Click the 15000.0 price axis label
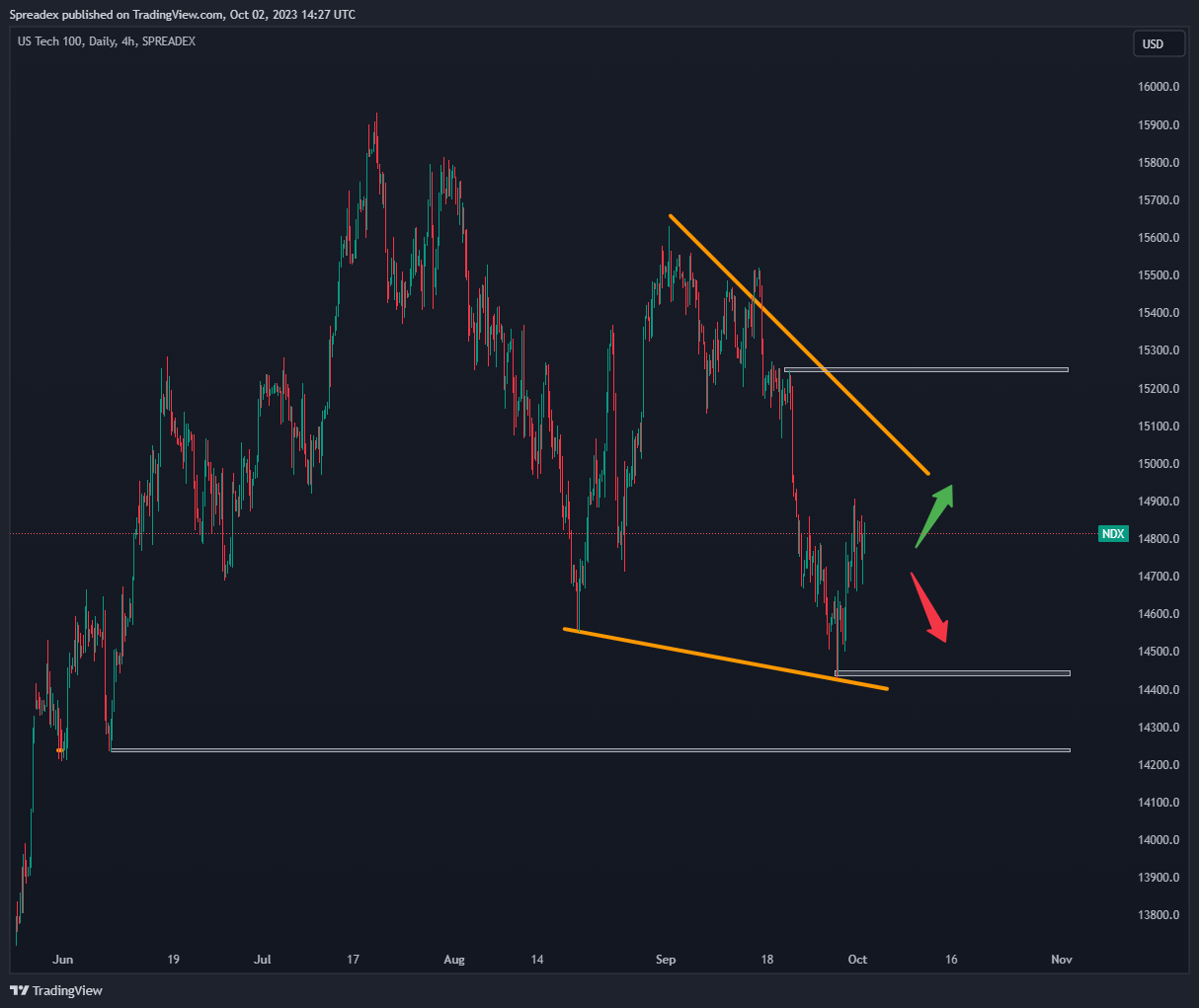 click(1159, 464)
